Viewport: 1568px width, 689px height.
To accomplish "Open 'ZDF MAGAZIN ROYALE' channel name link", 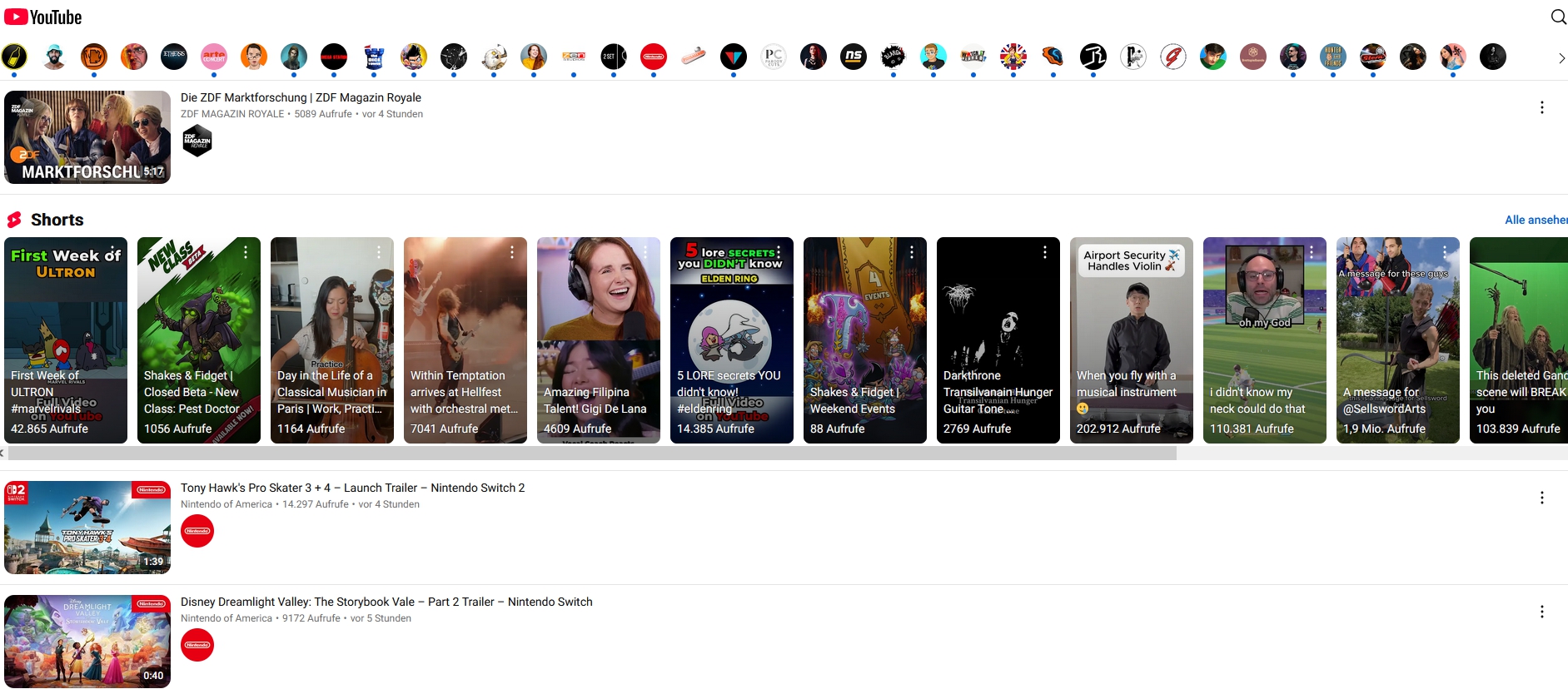I will click(x=232, y=114).
